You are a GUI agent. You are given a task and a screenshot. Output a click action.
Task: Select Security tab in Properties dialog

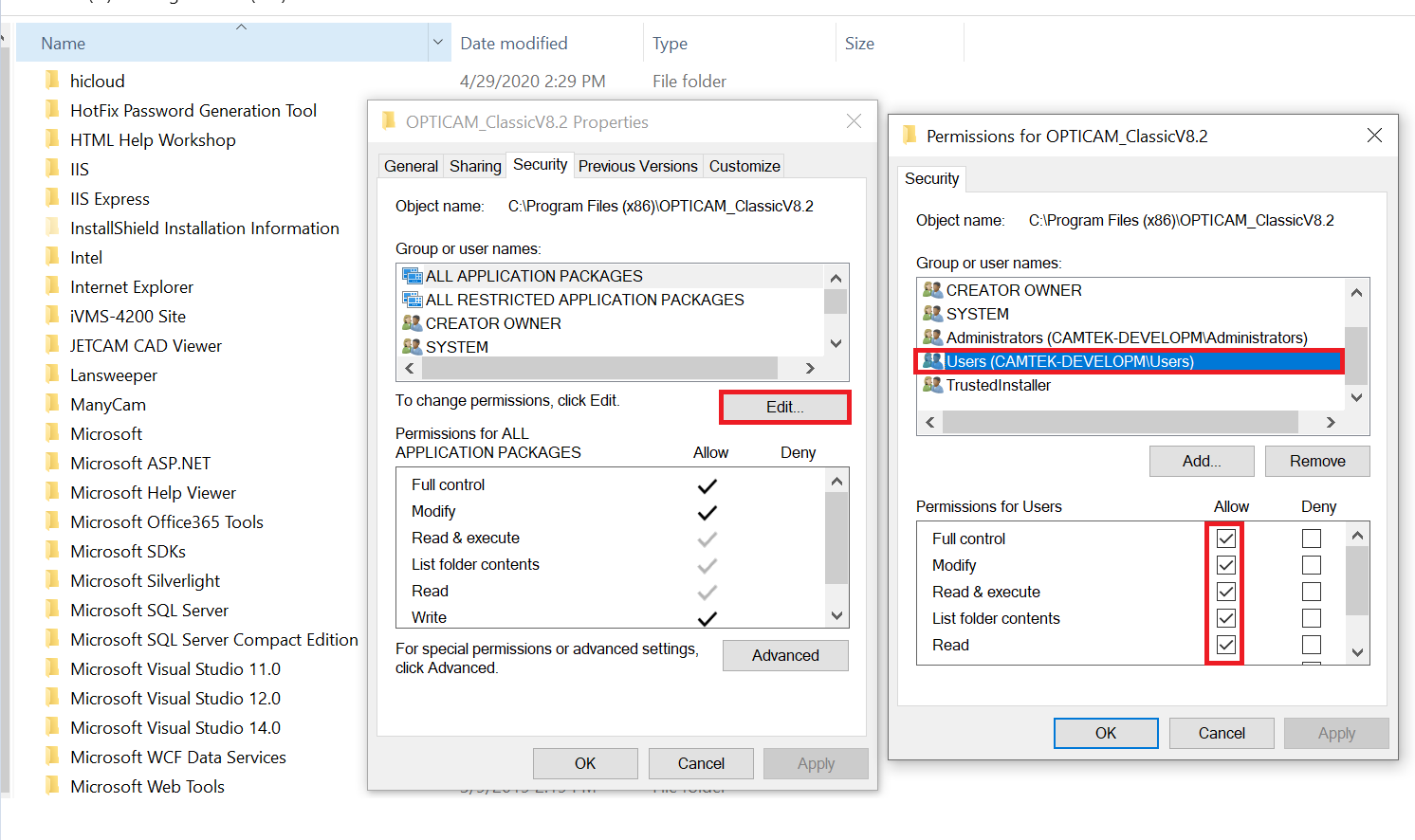(540, 164)
